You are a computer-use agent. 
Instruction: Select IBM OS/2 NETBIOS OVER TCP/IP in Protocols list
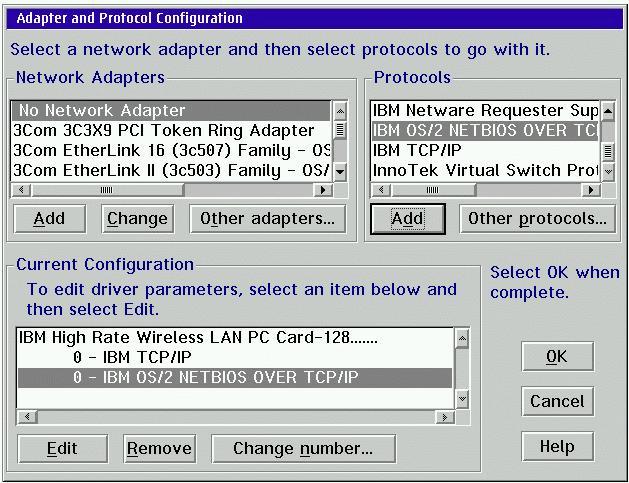coord(485,131)
